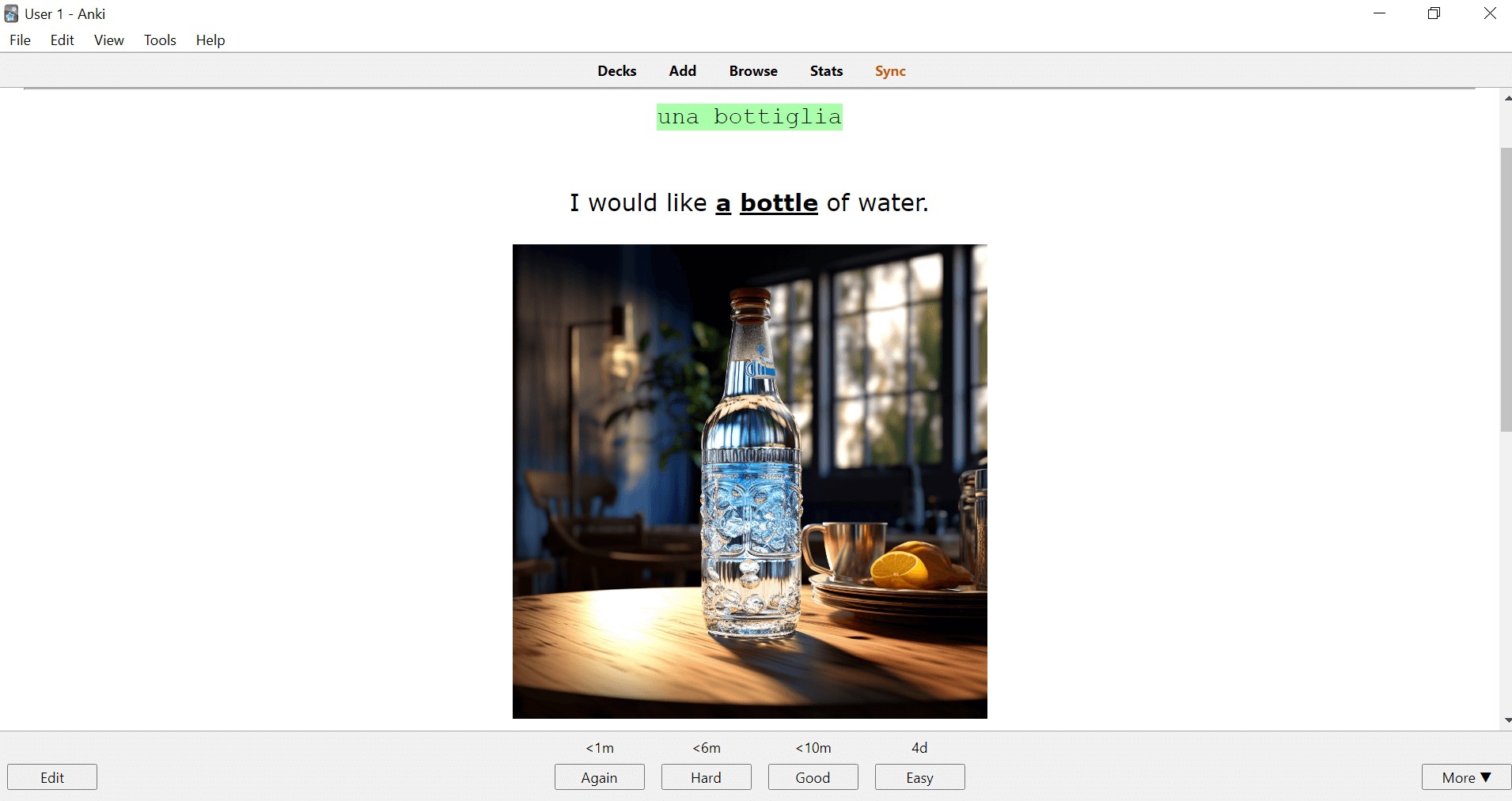Open the View menu

tap(108, 40)
